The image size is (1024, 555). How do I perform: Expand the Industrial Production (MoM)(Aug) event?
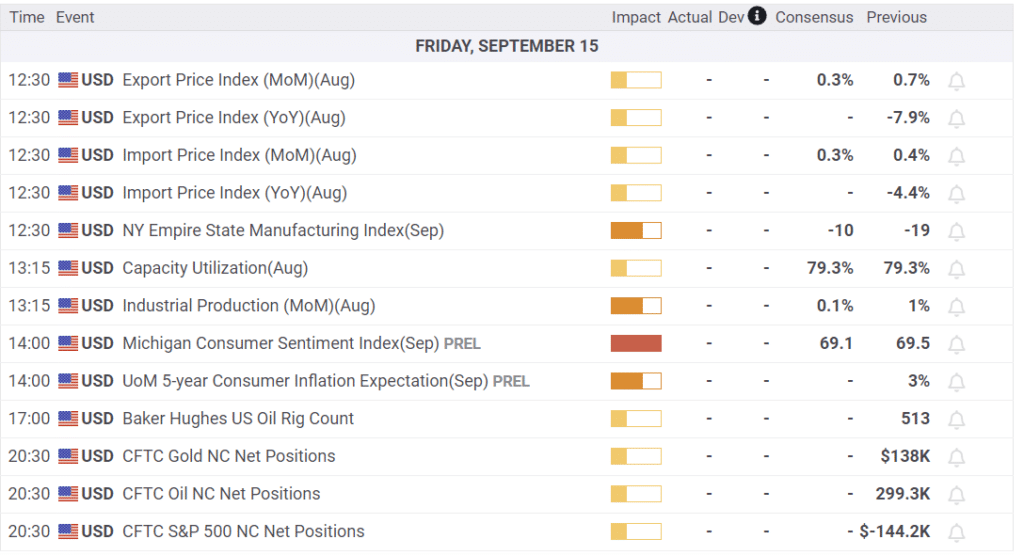click(248, 306)
